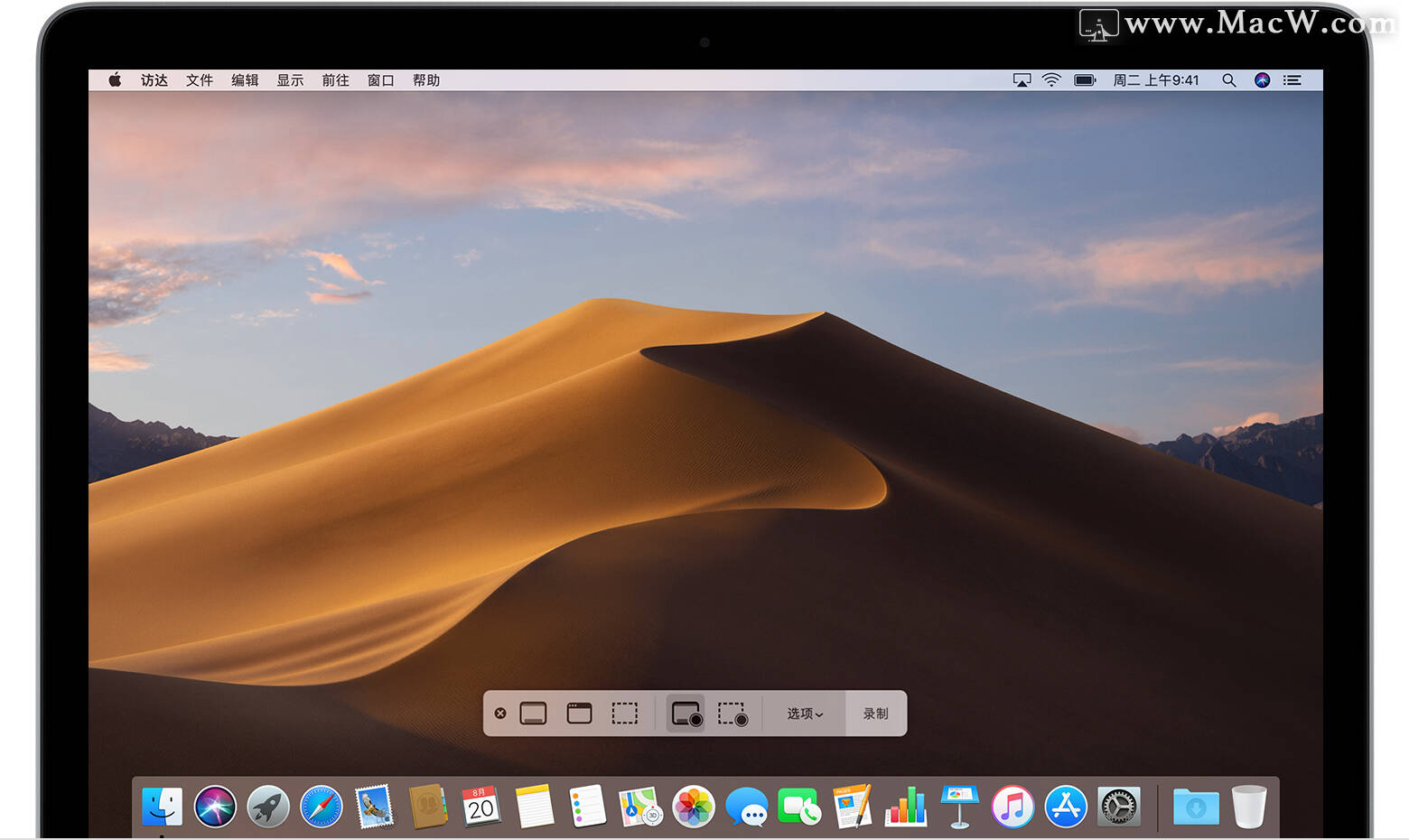
Task: Activate Siri from the menu bar
Action: (1263, 80)
